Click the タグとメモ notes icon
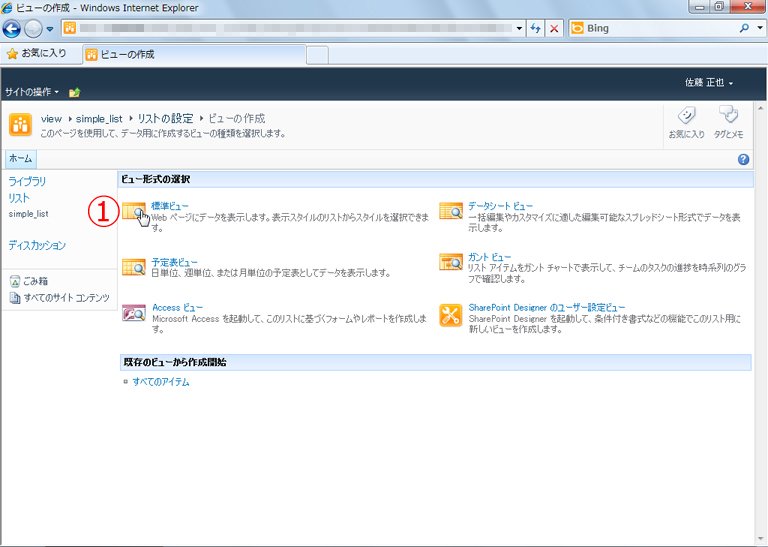 pyautogui.click(x=728, y=115)
